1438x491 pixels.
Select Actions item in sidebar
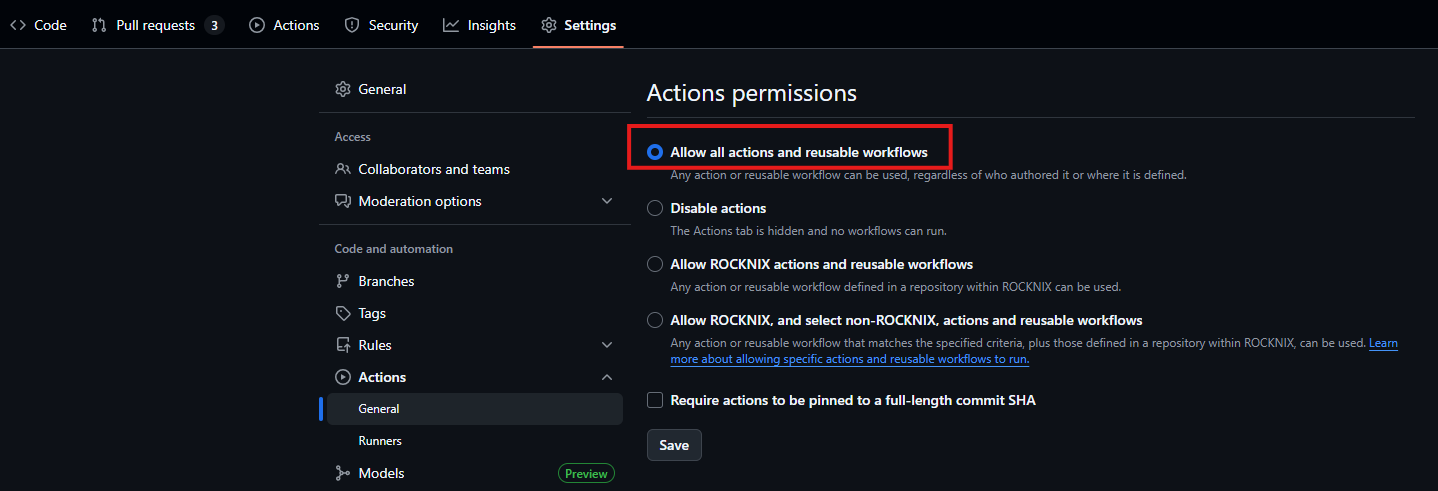(475, 377)
